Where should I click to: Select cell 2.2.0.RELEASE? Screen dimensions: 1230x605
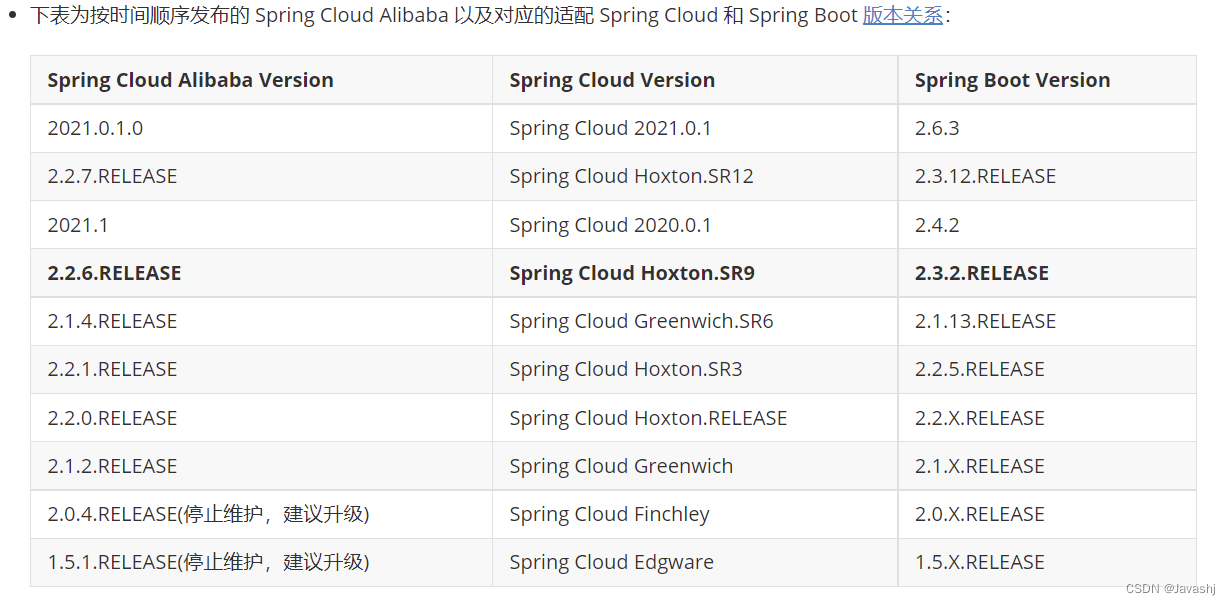coord(261,418)
